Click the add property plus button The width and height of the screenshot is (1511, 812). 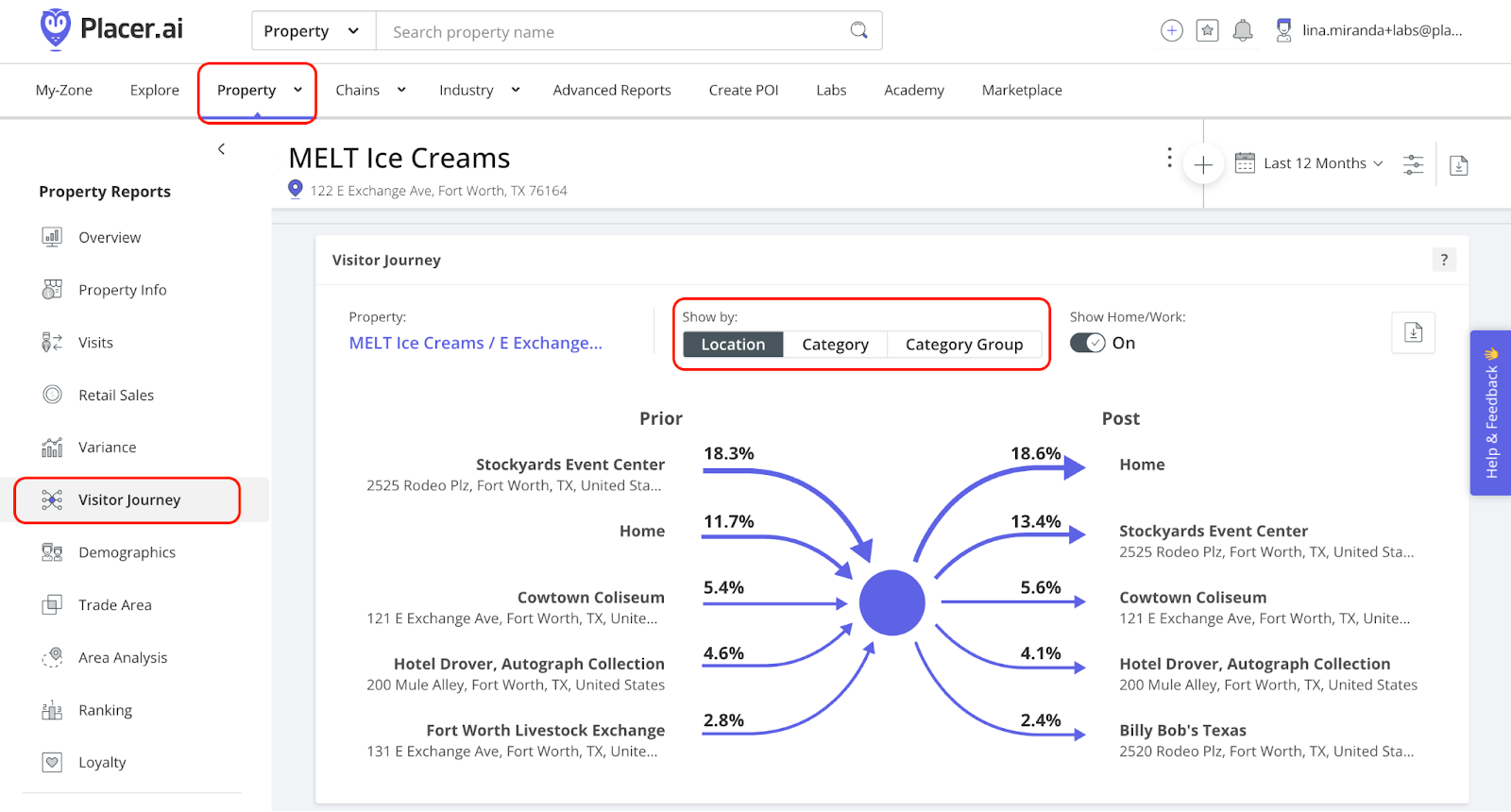click(1203, 165)
